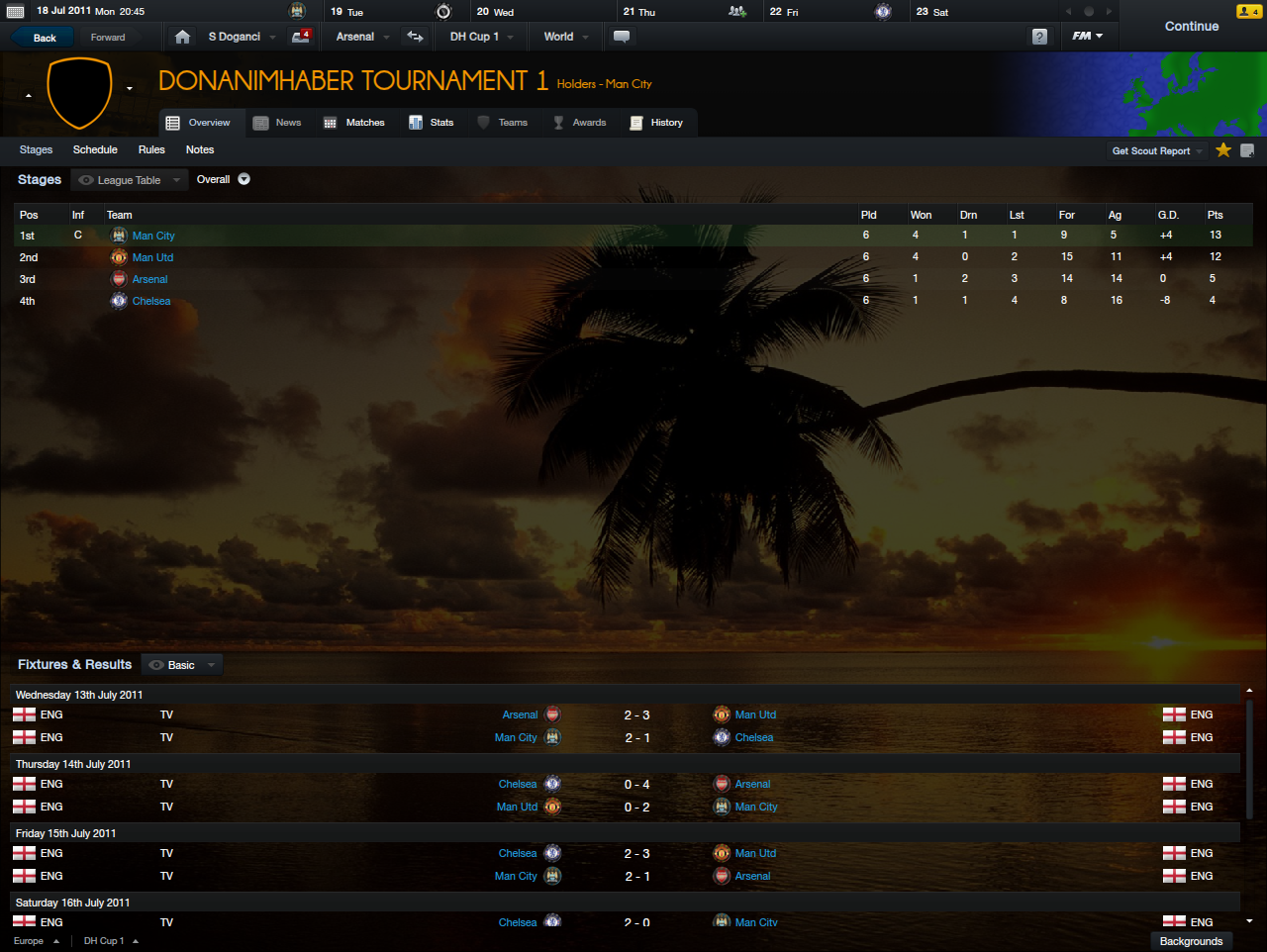Switch to the News tab
Image resolution: width=1267 pixels, height=952 pixels.
coord(277,123)
